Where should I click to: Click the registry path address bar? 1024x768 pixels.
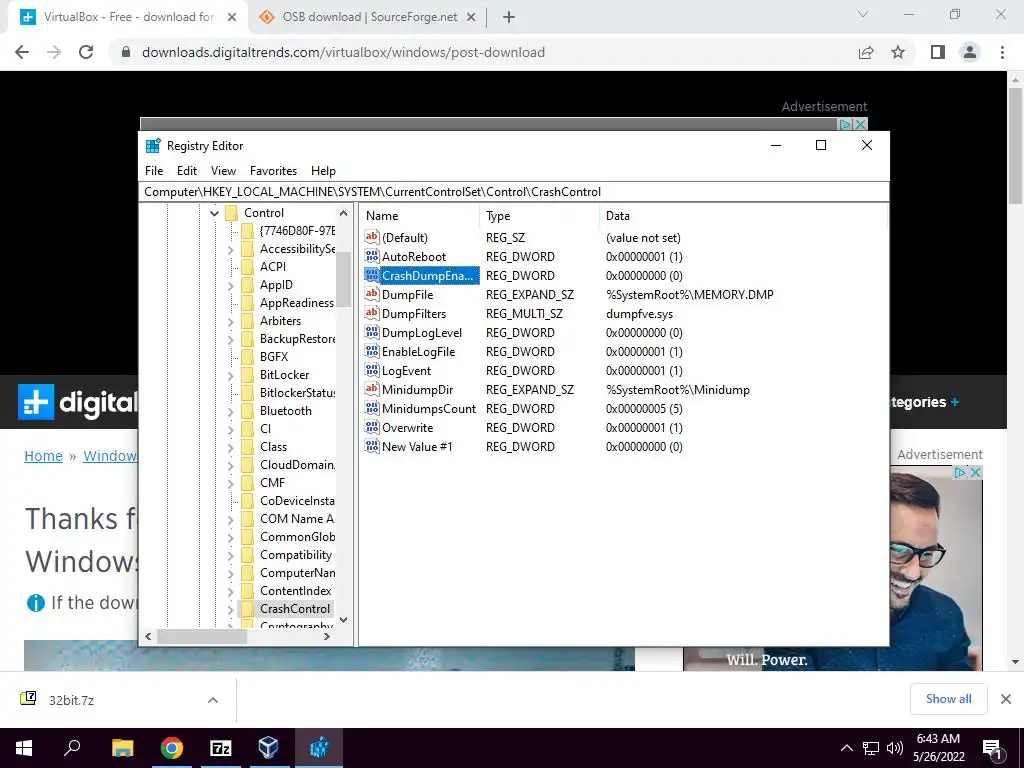(x=514, y=192)
